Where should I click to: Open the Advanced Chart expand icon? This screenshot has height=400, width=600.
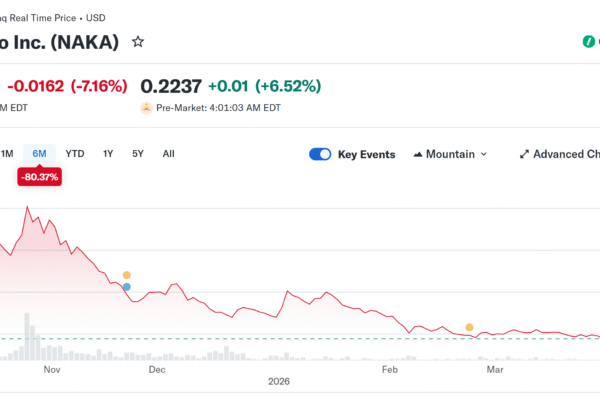click(x=524, y=154)
